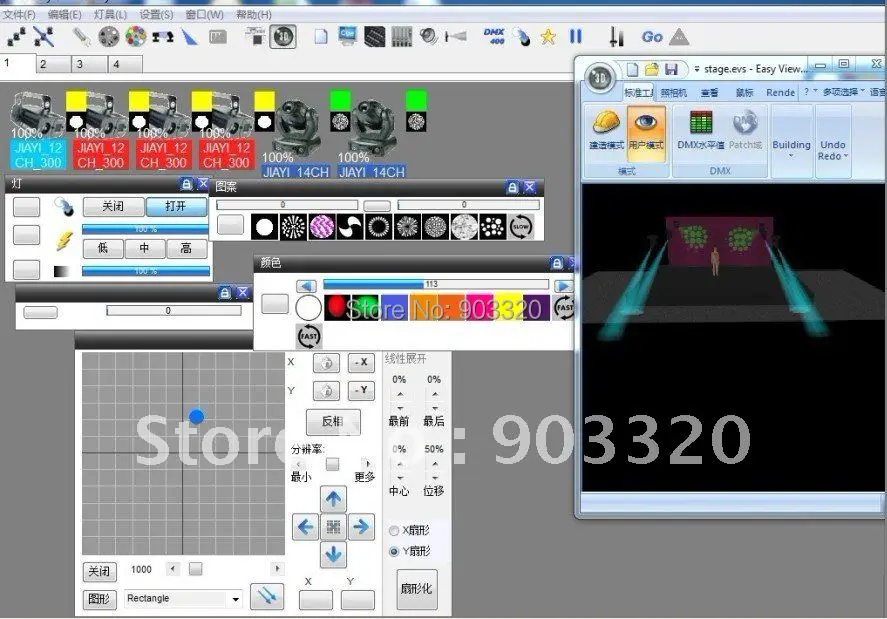Viewport: 887px width, 619px height.
Task: Open the gobo wheel tool in toolbar
Action: pyautogui.click(x=109, y=37)
